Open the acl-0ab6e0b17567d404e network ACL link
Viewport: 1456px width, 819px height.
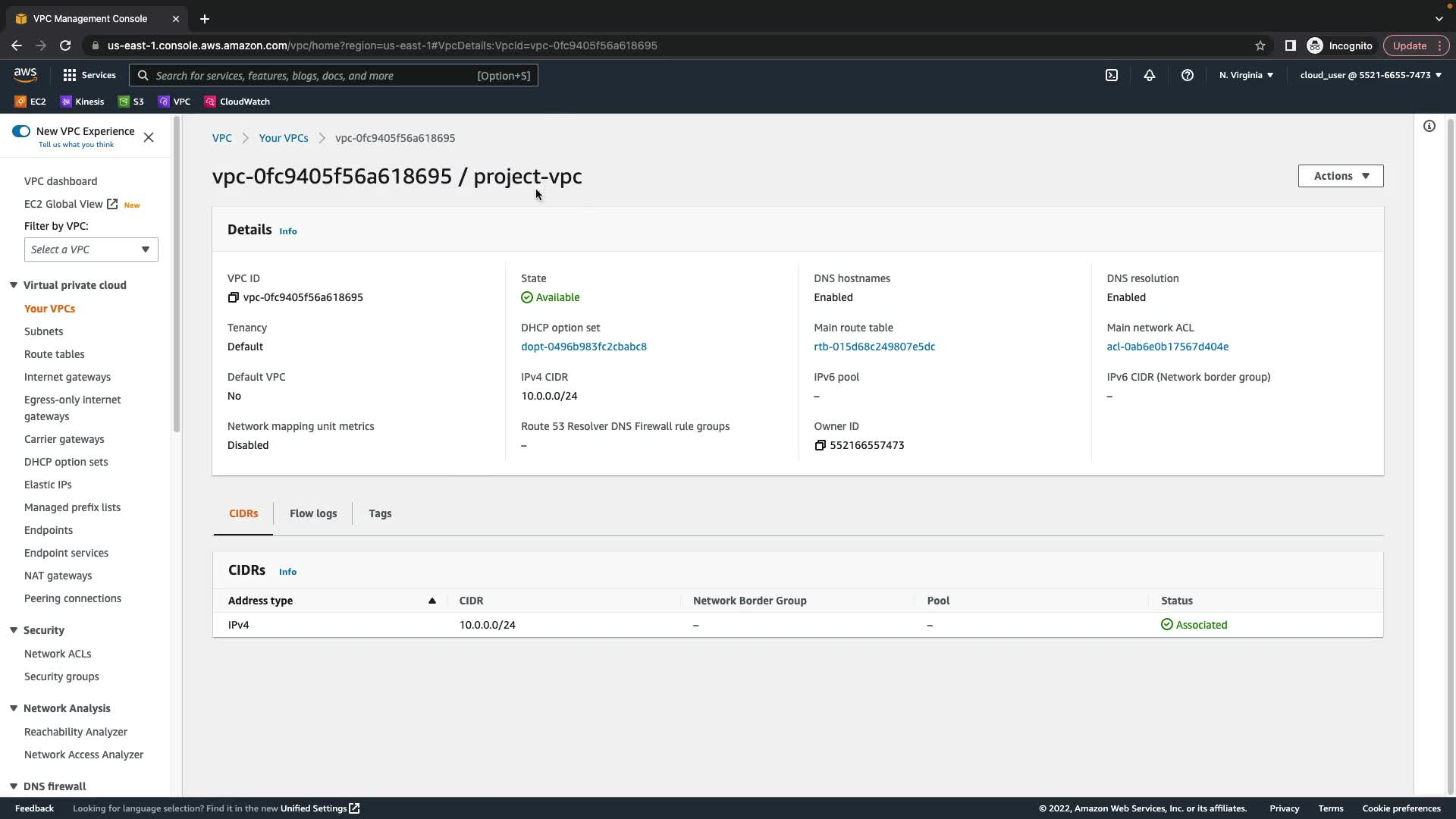[1167, 347]
